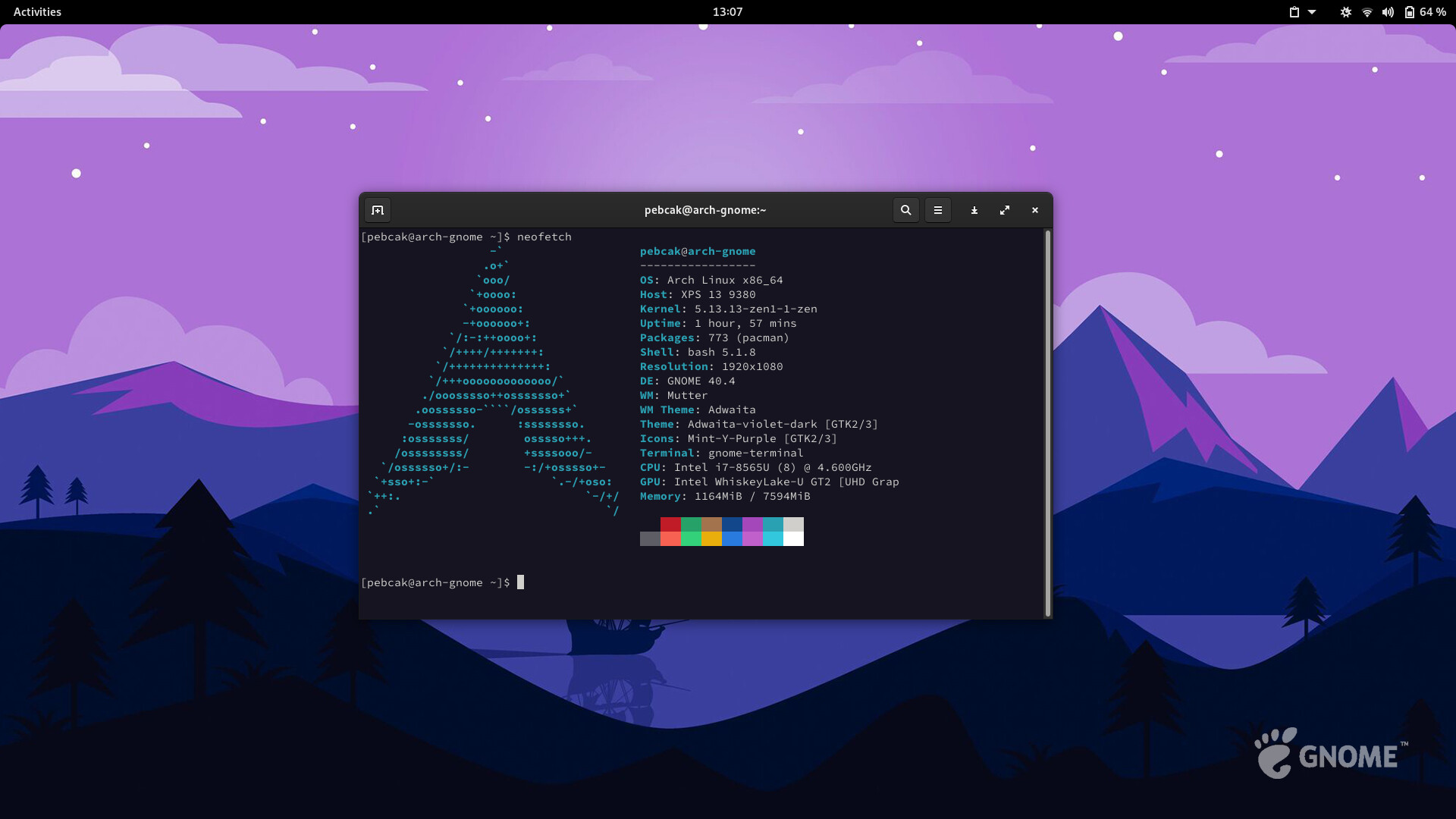
Task: Open the terminal hamburger menu
Action: [x=938, y=210]
